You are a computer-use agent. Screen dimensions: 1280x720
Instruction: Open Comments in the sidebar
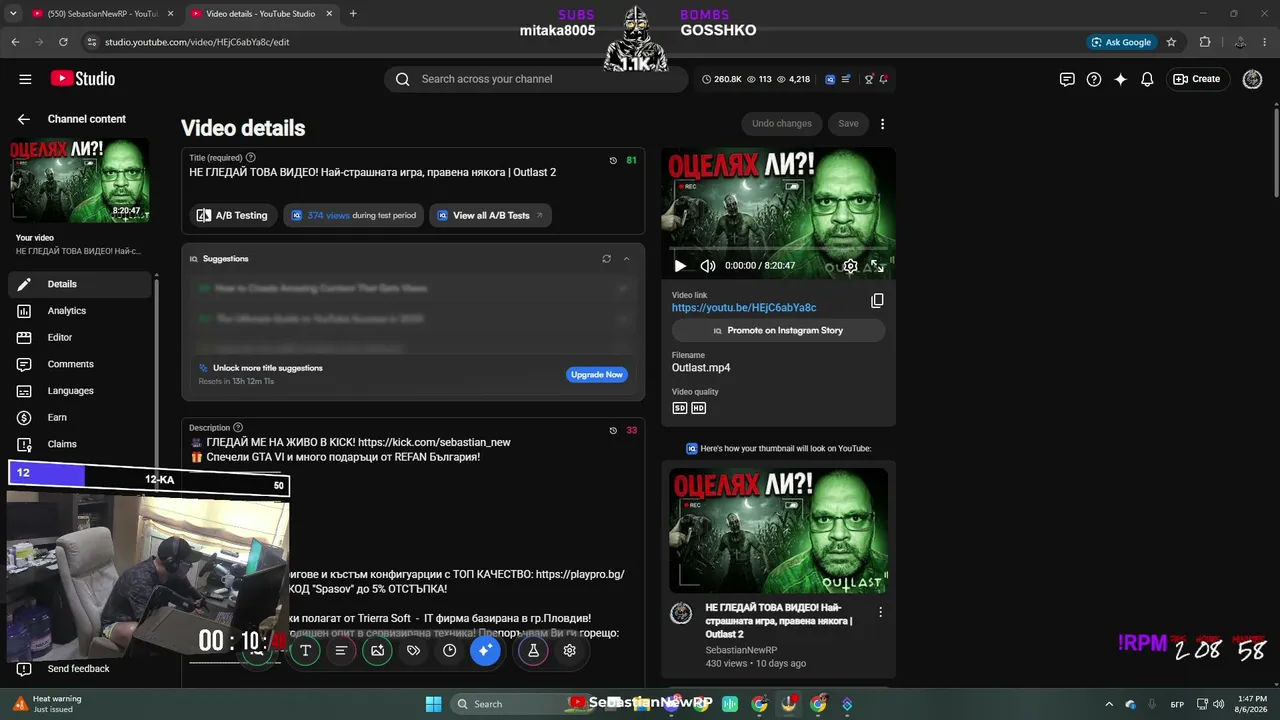click(80, 364)
